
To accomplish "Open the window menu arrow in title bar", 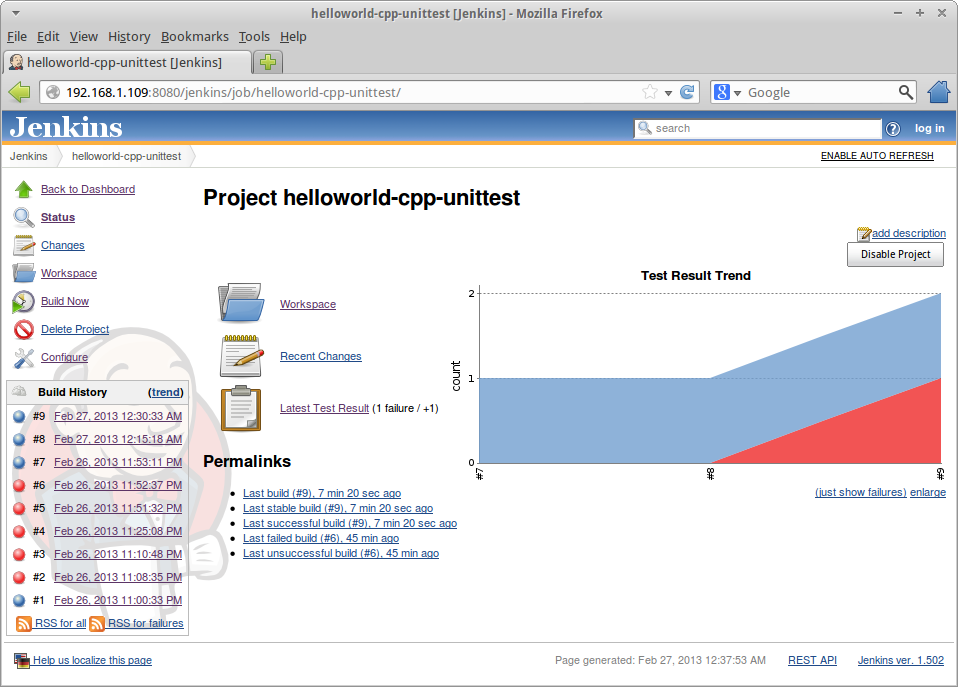I will point(16,13).
